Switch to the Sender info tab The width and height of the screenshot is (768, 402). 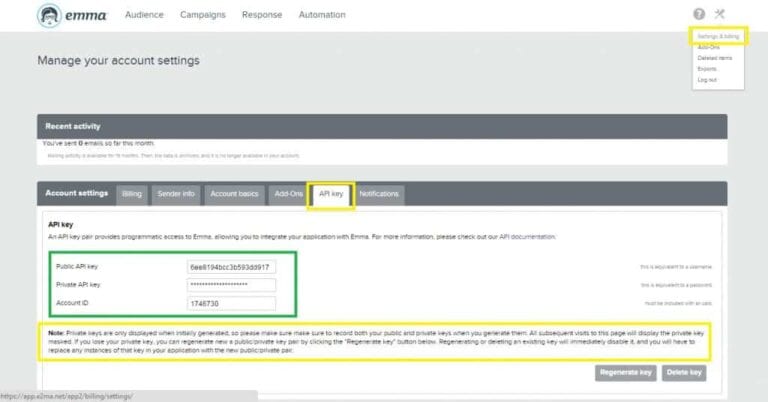point(176,194)
